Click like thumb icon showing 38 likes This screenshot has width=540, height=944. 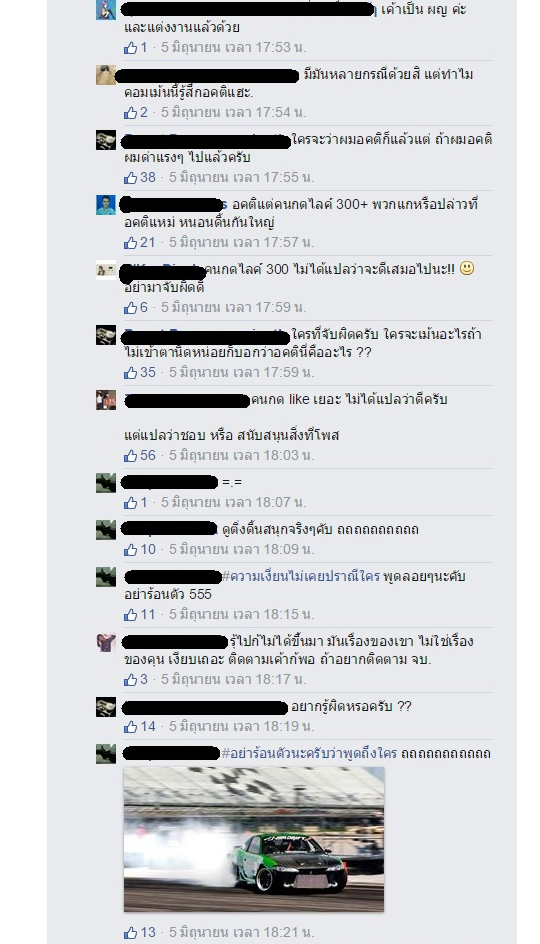pyautogui.click(x=131, y=178)
